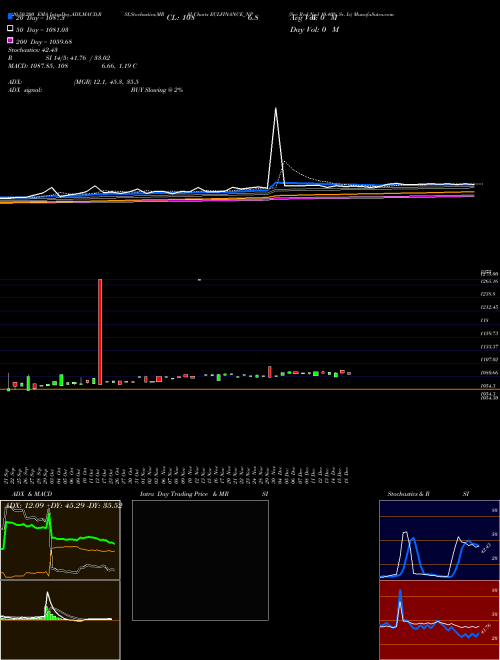This screenshot has height=660, width=500.
Task: Click the 1097.02 price axis label
Action: 489,359
